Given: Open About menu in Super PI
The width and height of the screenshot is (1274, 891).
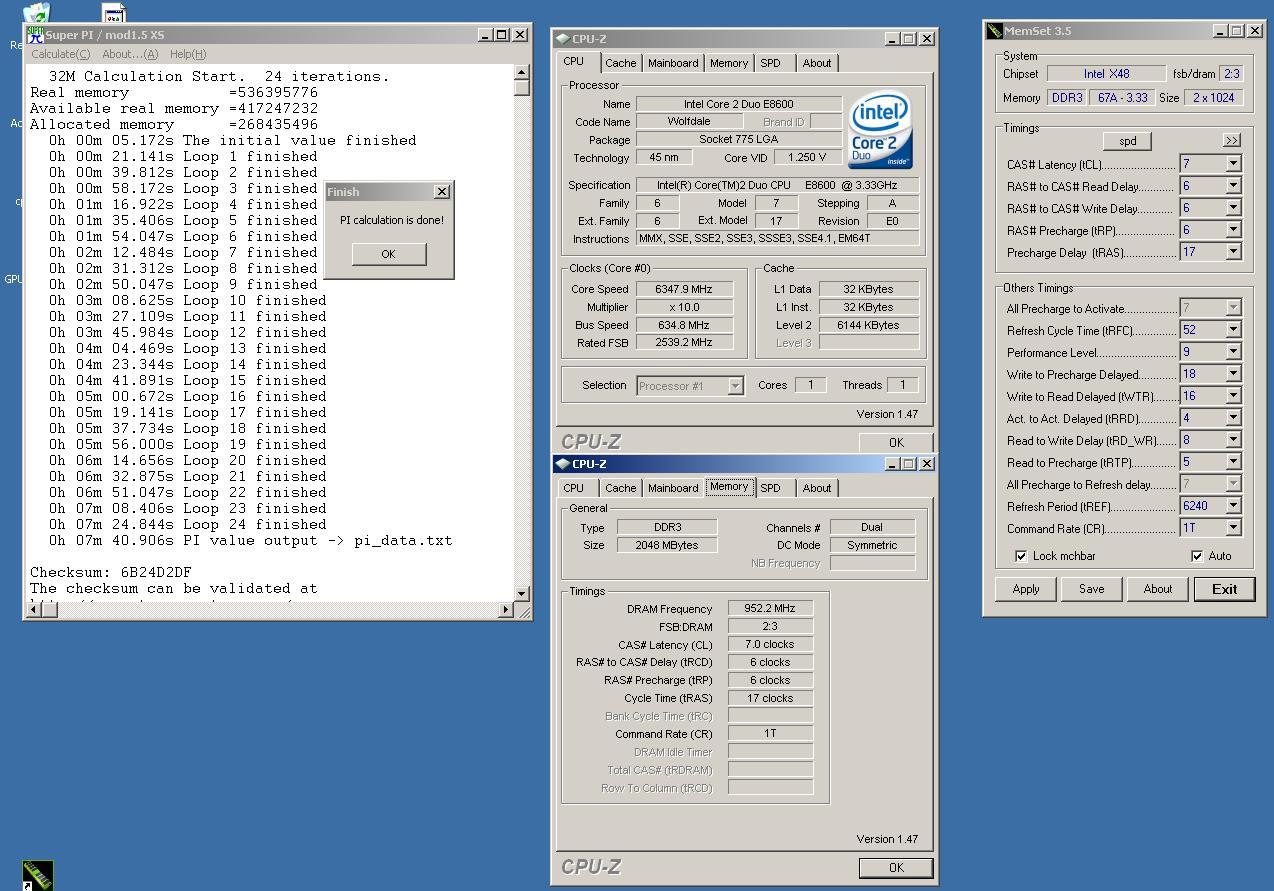Looking at the screenshot, I should point(130,54).
